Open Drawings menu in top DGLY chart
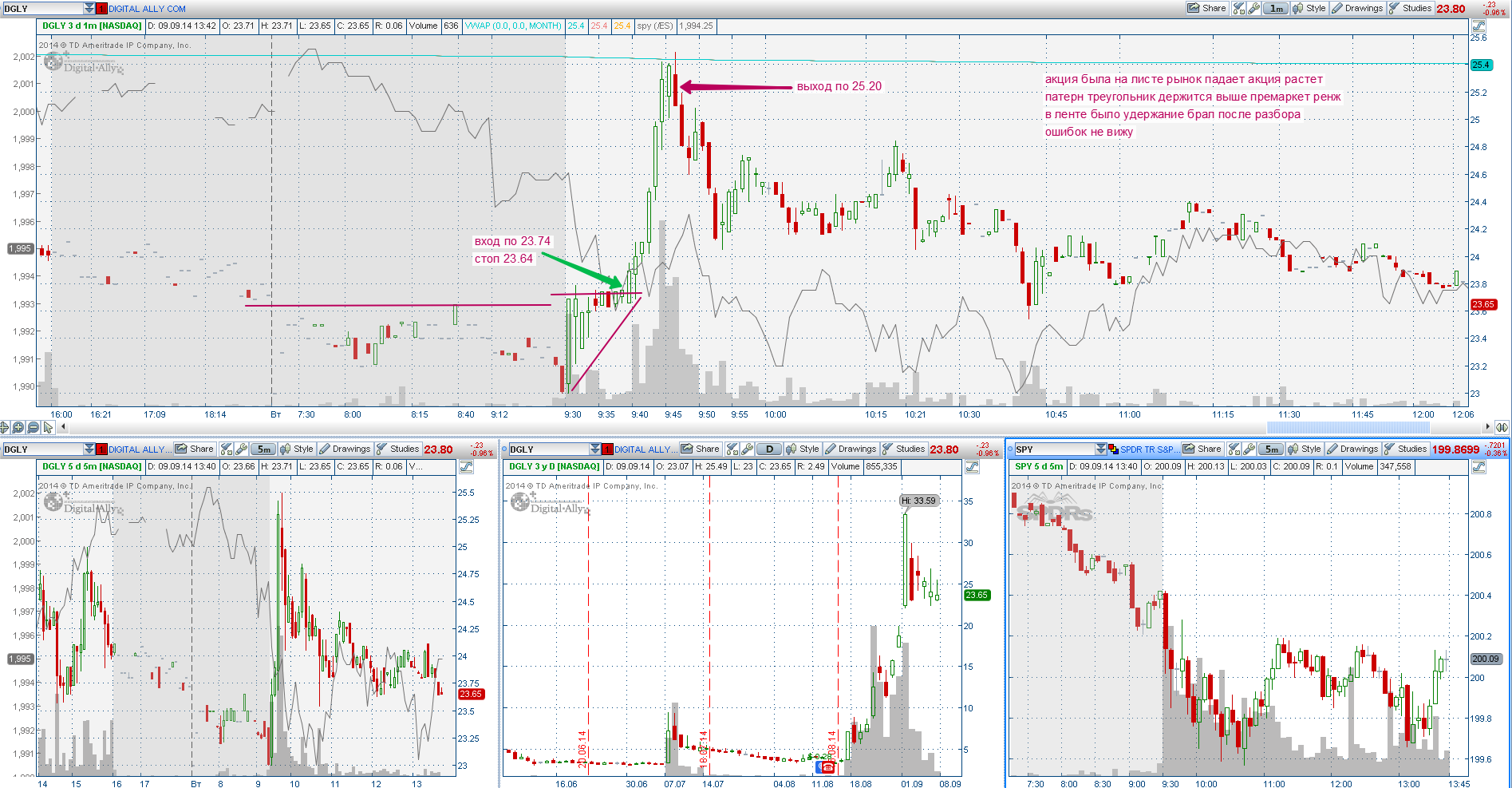This screenshot has width=1512, height=788. [x=1357, y=8]
